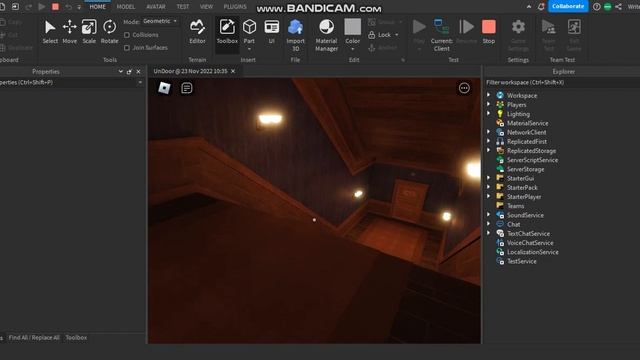The width and height of the screenshot is (640, 360).
Task: Choose the Select tool
Action: [x=50, y=31]
